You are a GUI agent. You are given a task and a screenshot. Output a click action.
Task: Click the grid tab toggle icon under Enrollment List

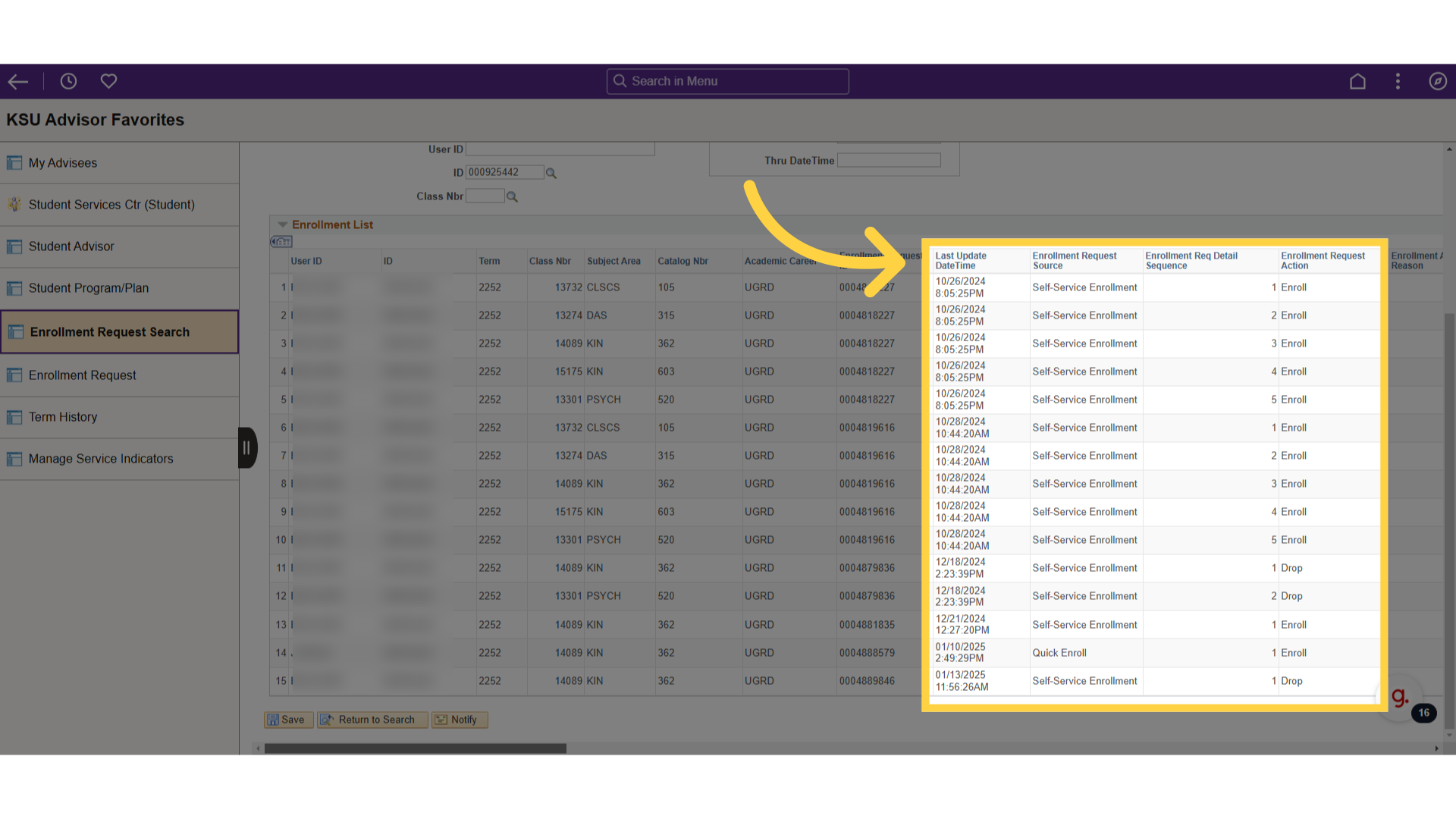click(x=281, y=242)
